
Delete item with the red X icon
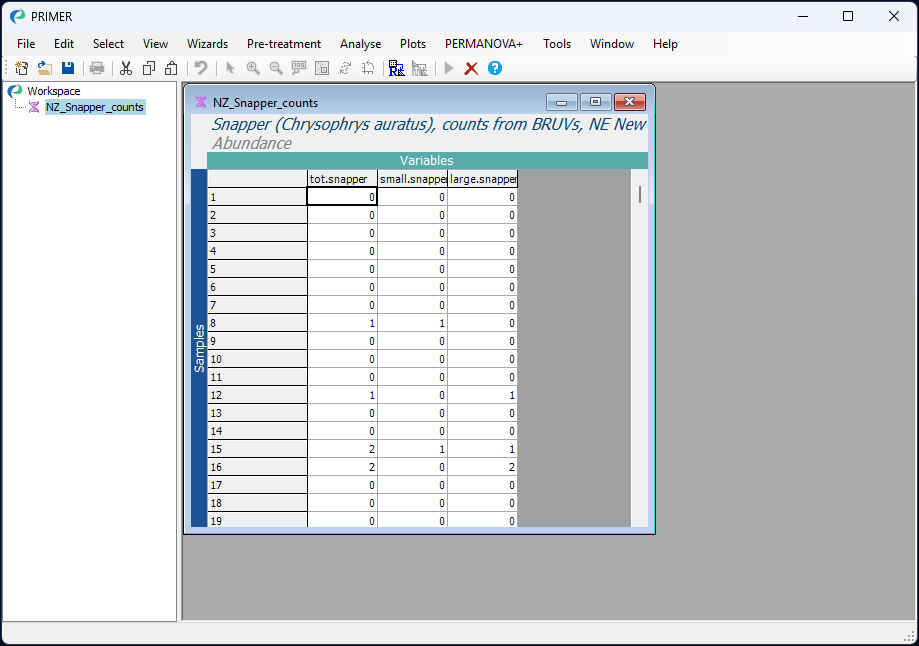click(470, 68)
